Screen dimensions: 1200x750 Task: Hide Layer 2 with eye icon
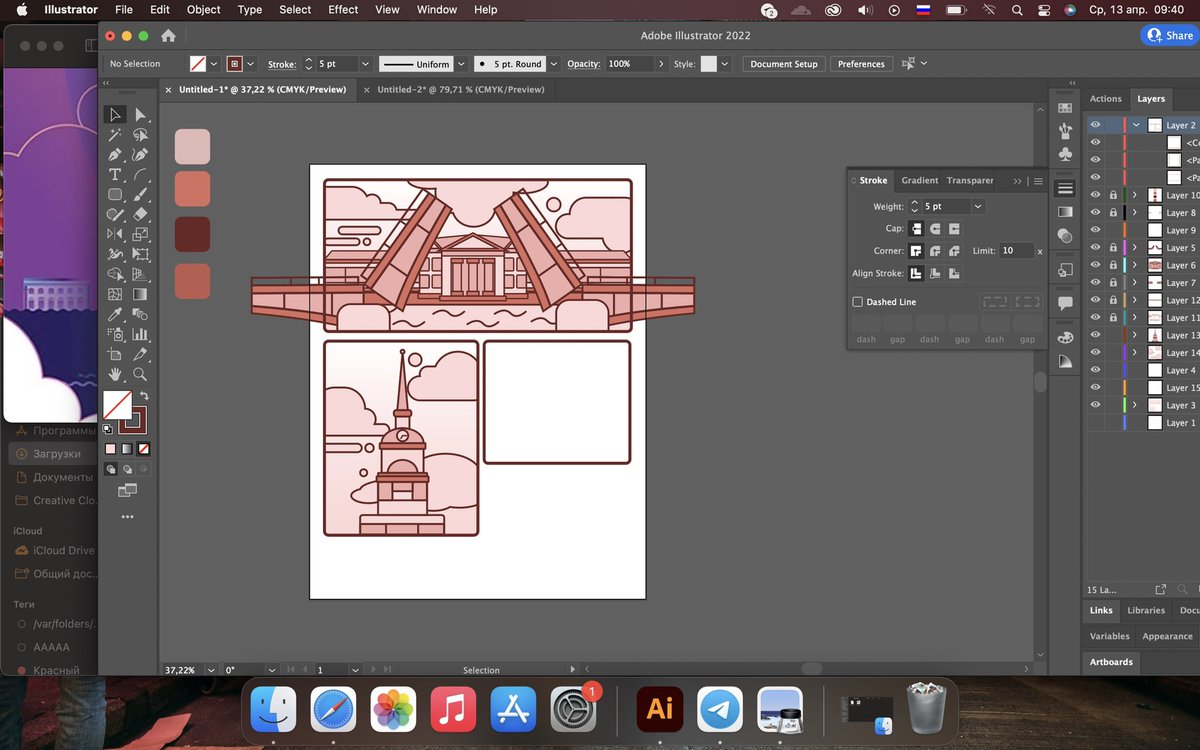tap(1096, 125)
